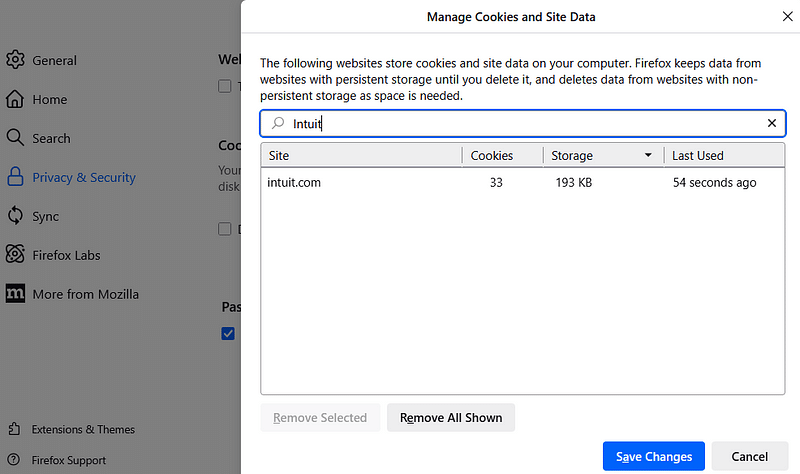Sort list by the Last Used column header

pyautogui.click(x=724, y=155)
